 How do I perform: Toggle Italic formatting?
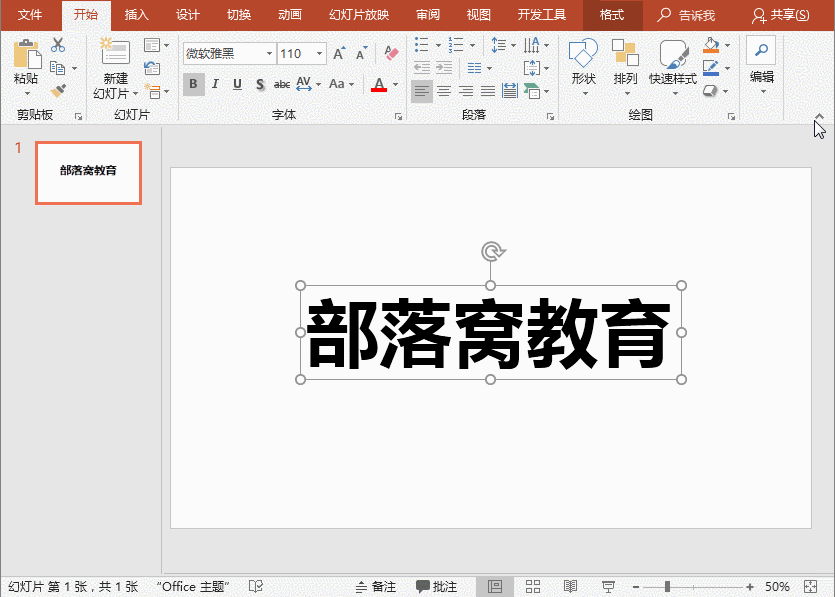tap(215, 84)
